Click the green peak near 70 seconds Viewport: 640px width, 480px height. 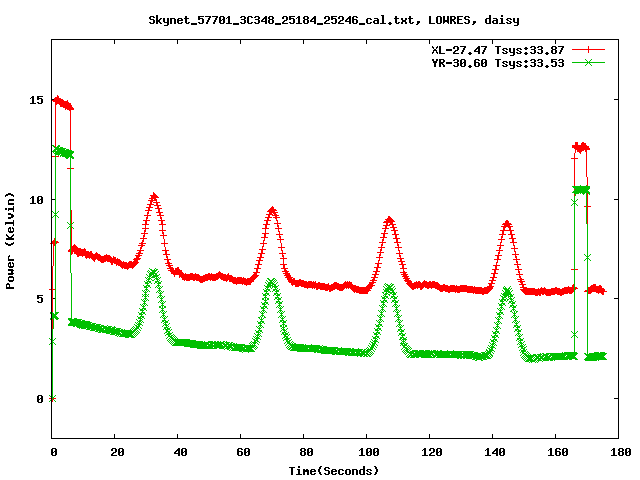[x=272, y=282]
